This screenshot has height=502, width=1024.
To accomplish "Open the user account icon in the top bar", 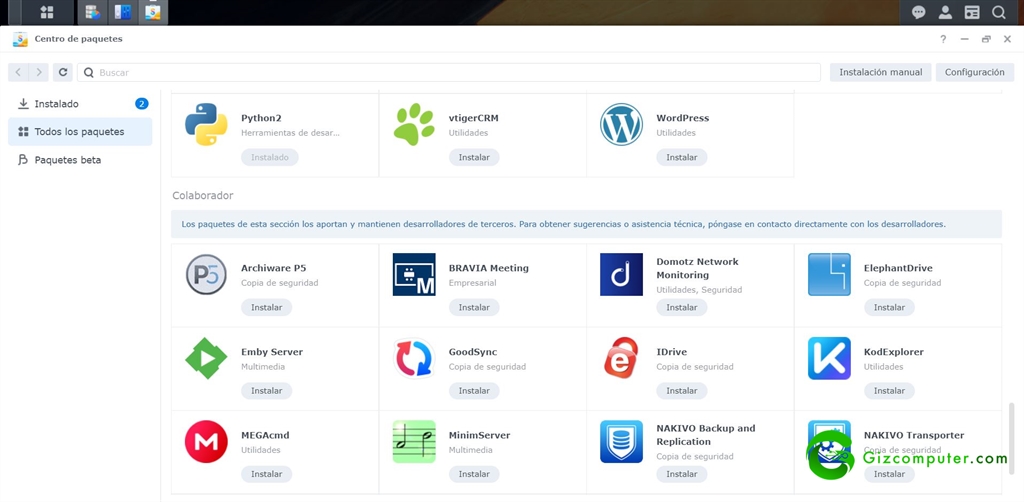I will pos(945,12).
